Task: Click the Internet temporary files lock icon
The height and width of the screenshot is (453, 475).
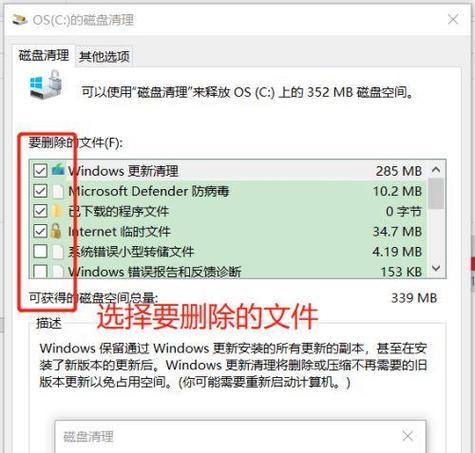Action: coord(56,231)
